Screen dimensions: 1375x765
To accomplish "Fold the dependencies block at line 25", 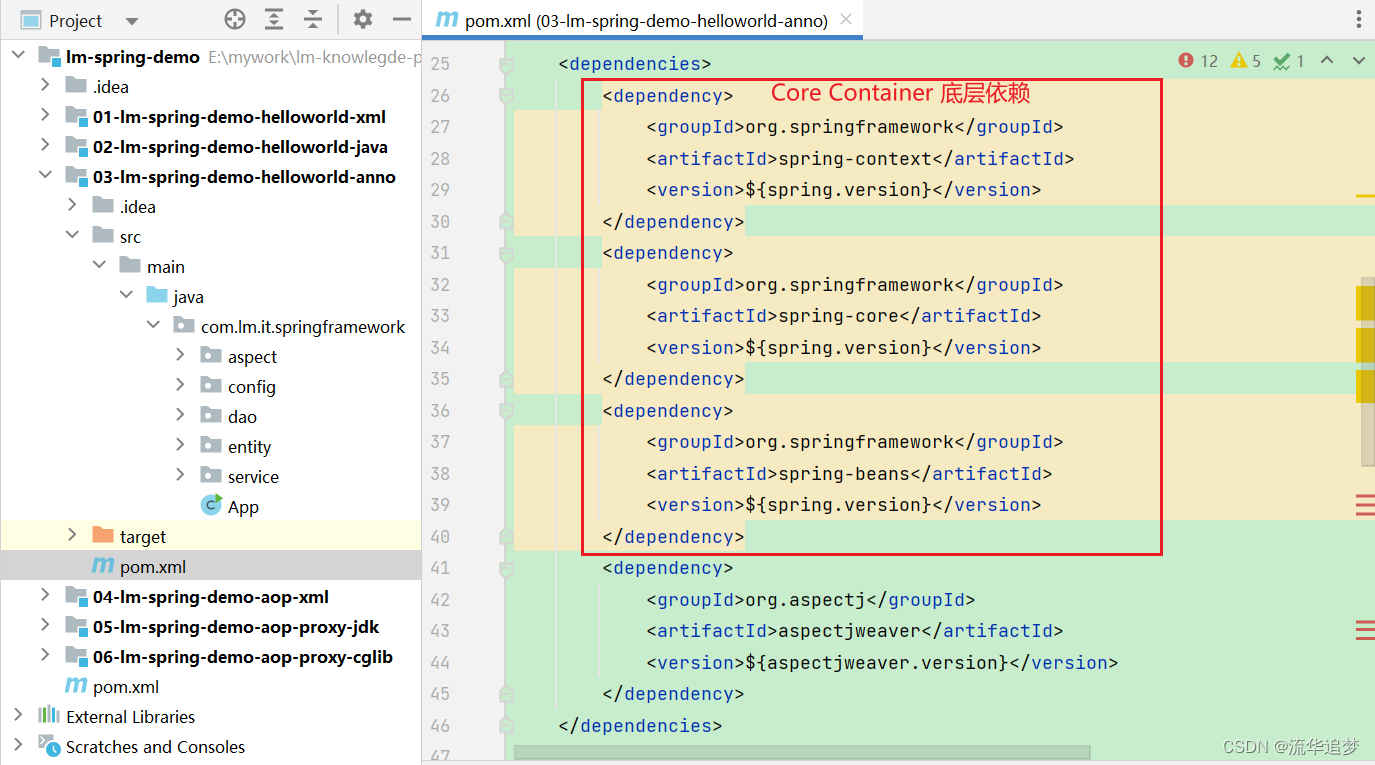I will 506,64.
